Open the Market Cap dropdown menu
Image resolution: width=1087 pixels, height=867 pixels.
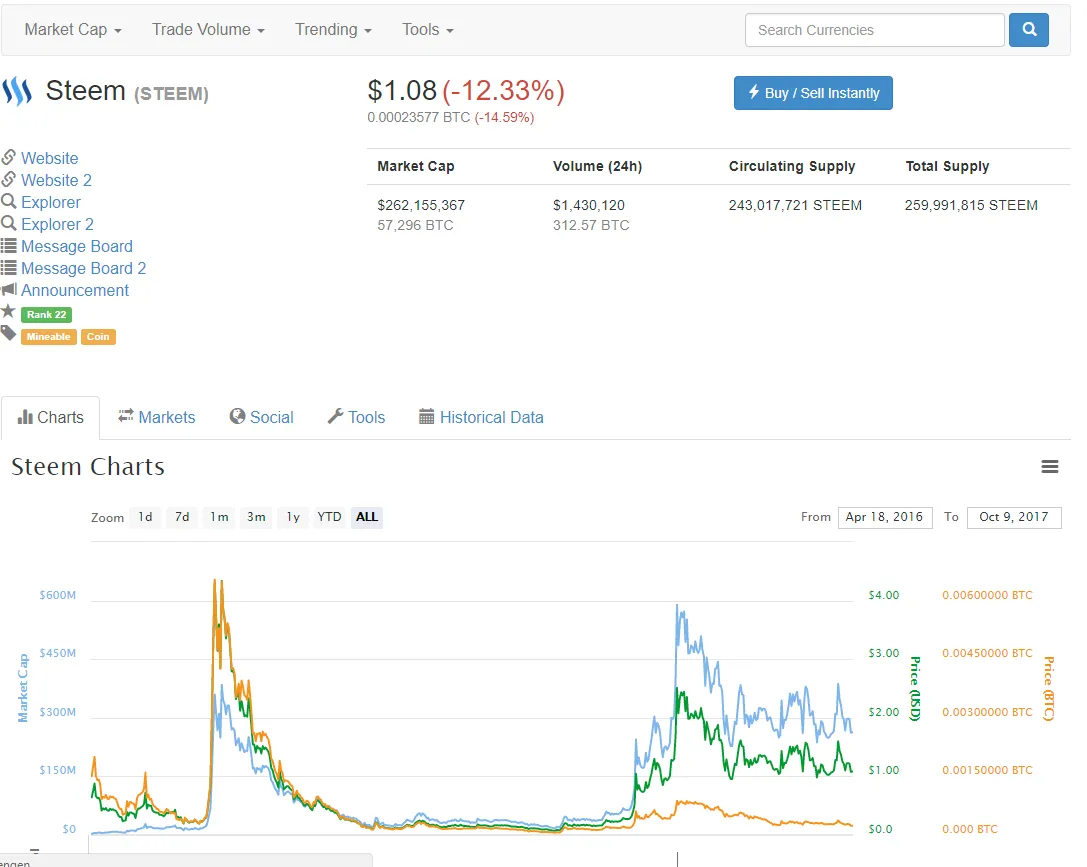73,30
